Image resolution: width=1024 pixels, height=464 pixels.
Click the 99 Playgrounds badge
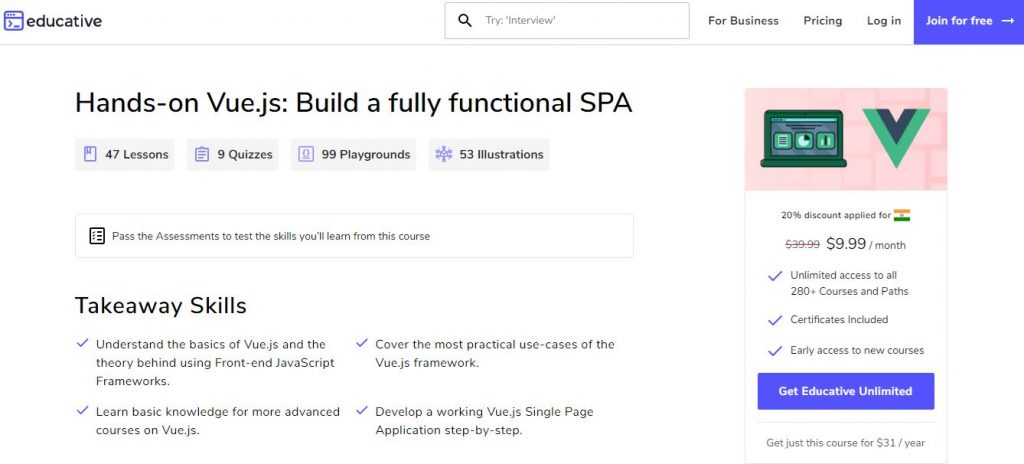point(354,154)
